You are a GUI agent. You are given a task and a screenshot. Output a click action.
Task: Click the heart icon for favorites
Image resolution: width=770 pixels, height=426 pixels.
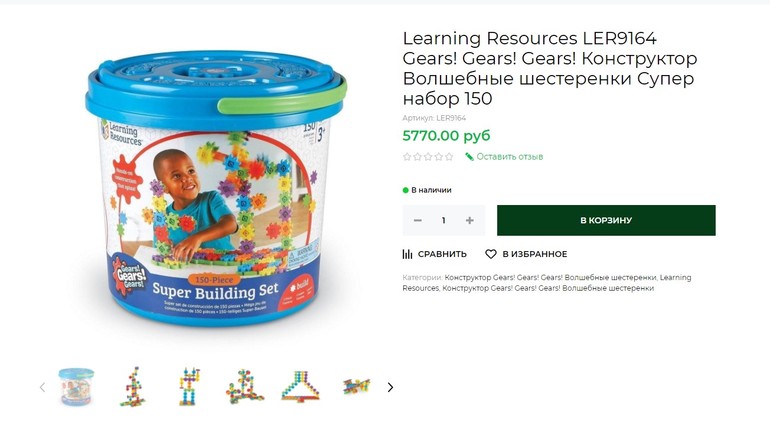pyautogui.click(x=491, y=254)
